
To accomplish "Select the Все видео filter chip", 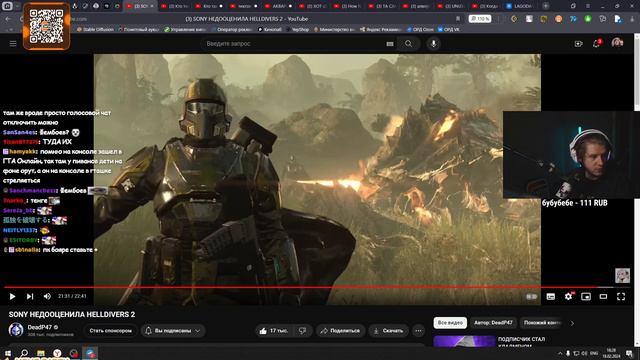I will pyautogui.click(x=450, y=323).
